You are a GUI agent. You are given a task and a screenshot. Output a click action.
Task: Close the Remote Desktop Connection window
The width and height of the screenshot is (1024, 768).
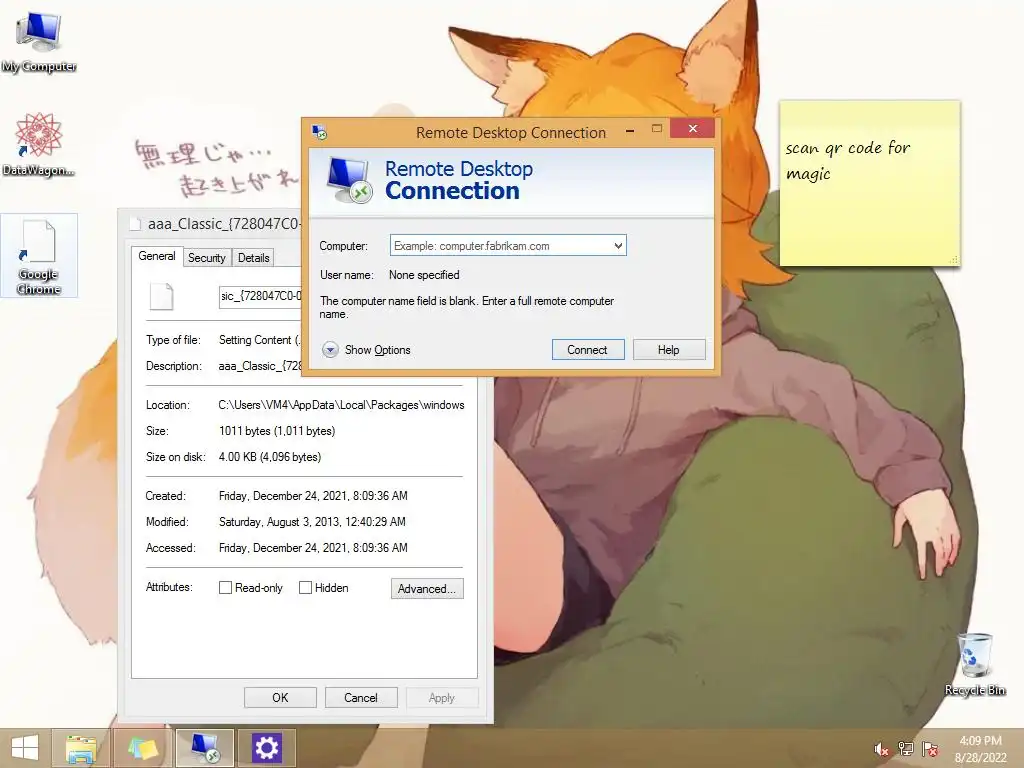pos(692,129)
